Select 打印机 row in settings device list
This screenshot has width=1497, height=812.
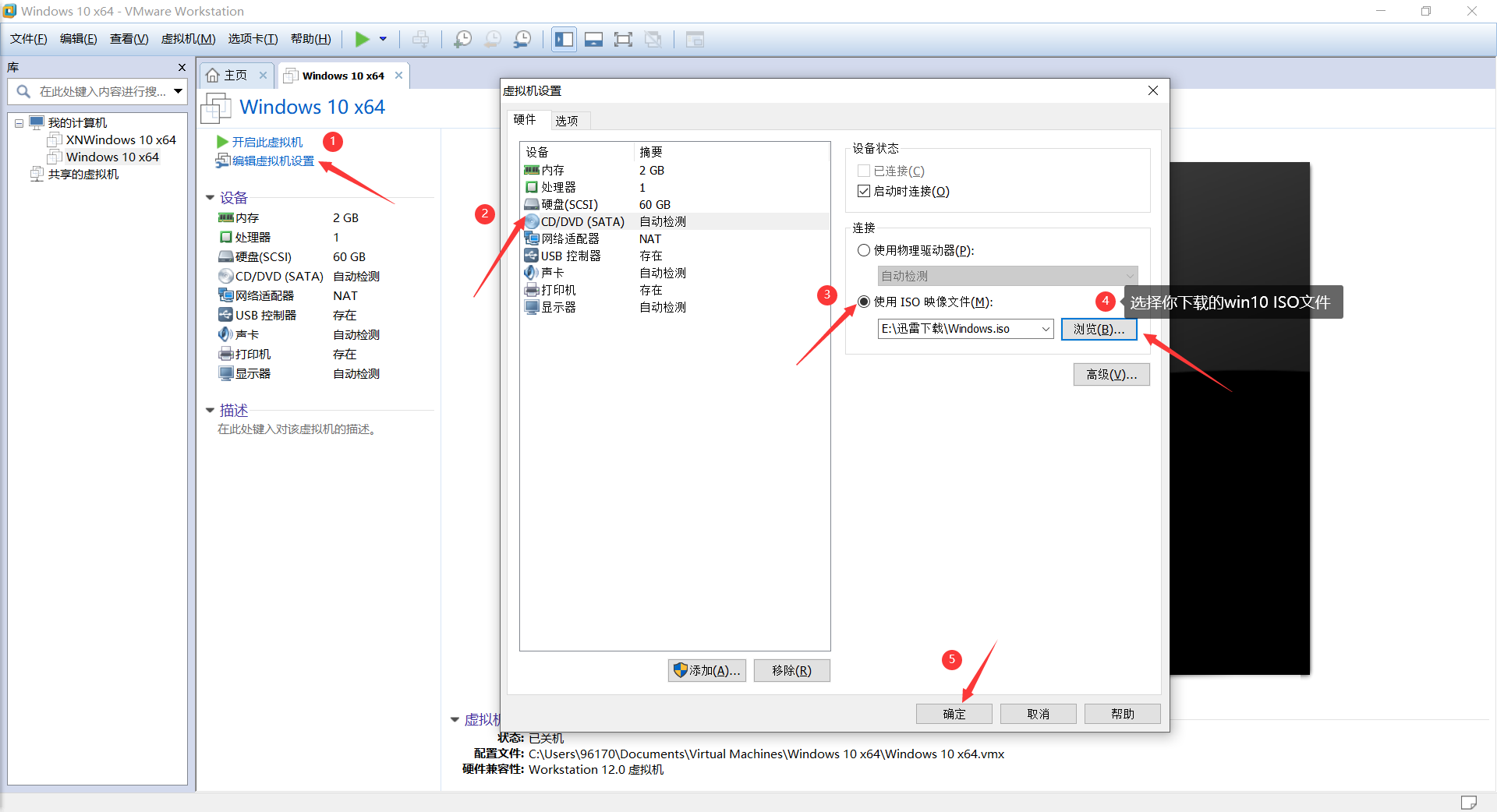[x=674, y=290]
